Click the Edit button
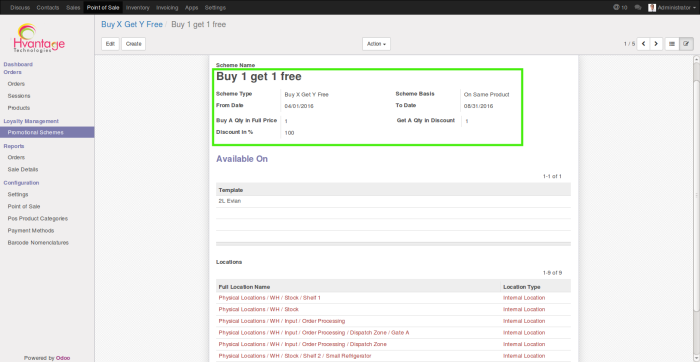This screenshot has height=362, width=700. point(110,44)
